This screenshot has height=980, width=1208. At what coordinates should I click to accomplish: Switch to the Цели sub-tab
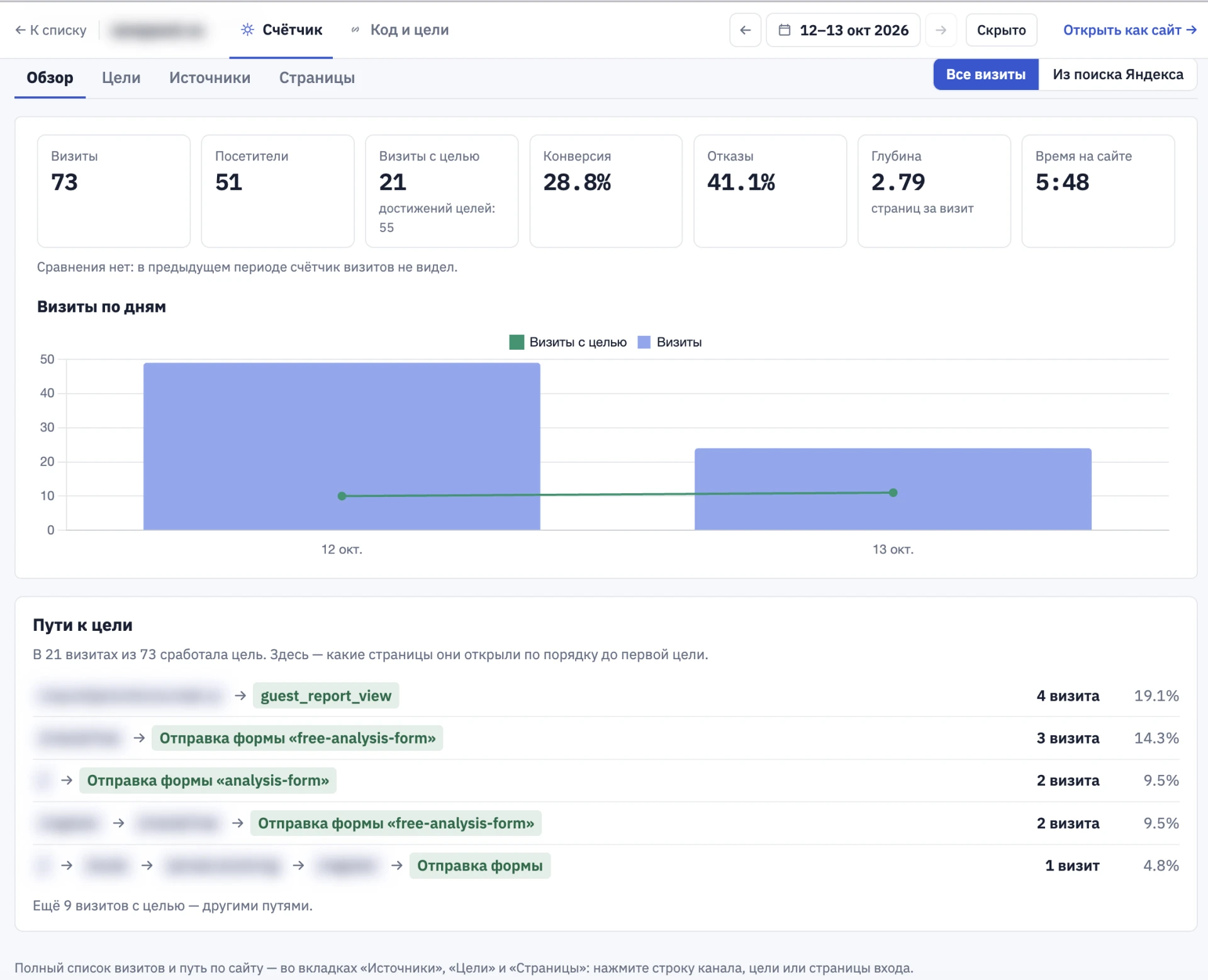tap(121, 78)
